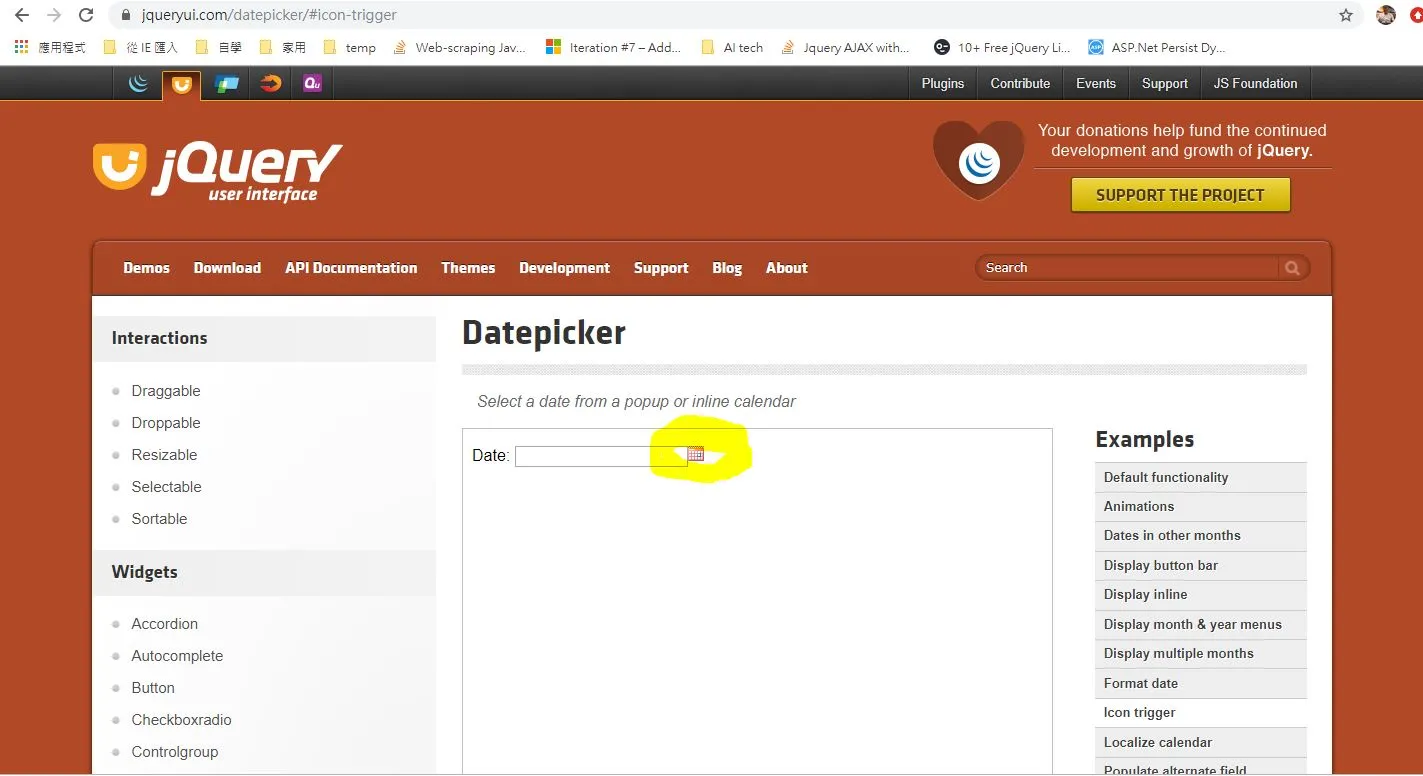
Task: Open Contribute in the top bar
Action: click(x=1020, y=84)
